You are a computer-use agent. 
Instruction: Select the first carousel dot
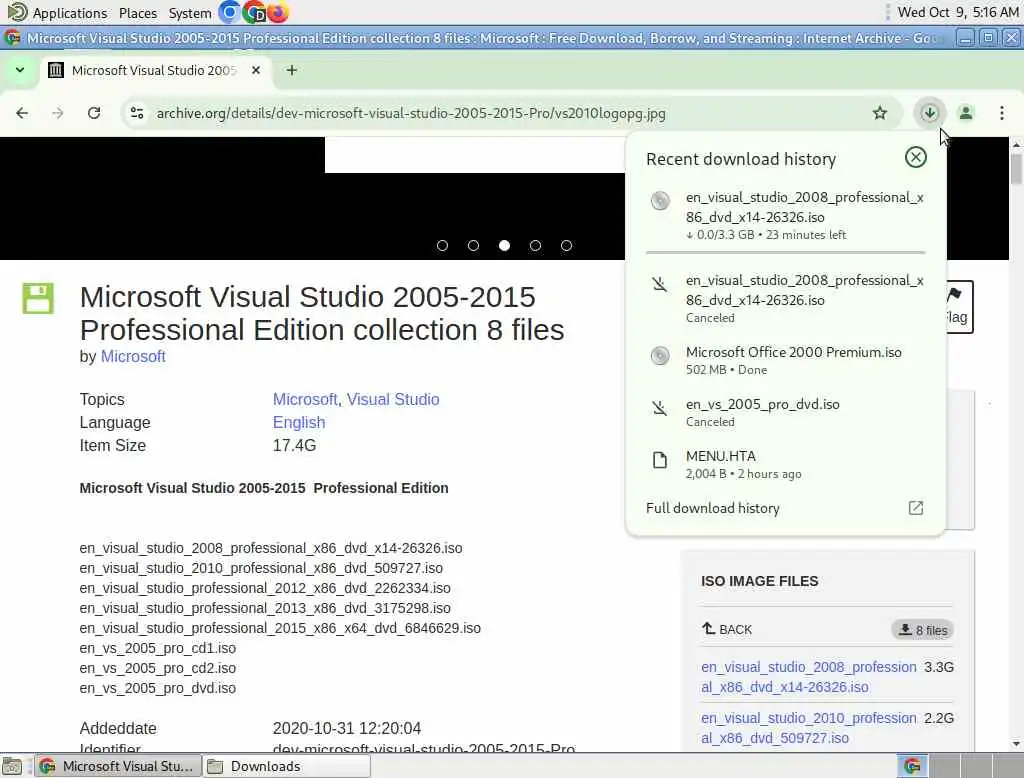tap(442, 246)
